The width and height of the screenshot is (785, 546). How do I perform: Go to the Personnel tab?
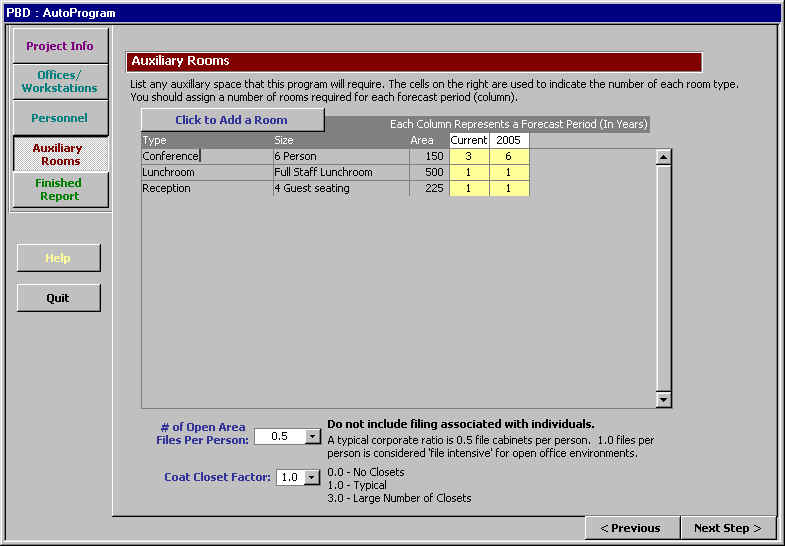[60, 118]
